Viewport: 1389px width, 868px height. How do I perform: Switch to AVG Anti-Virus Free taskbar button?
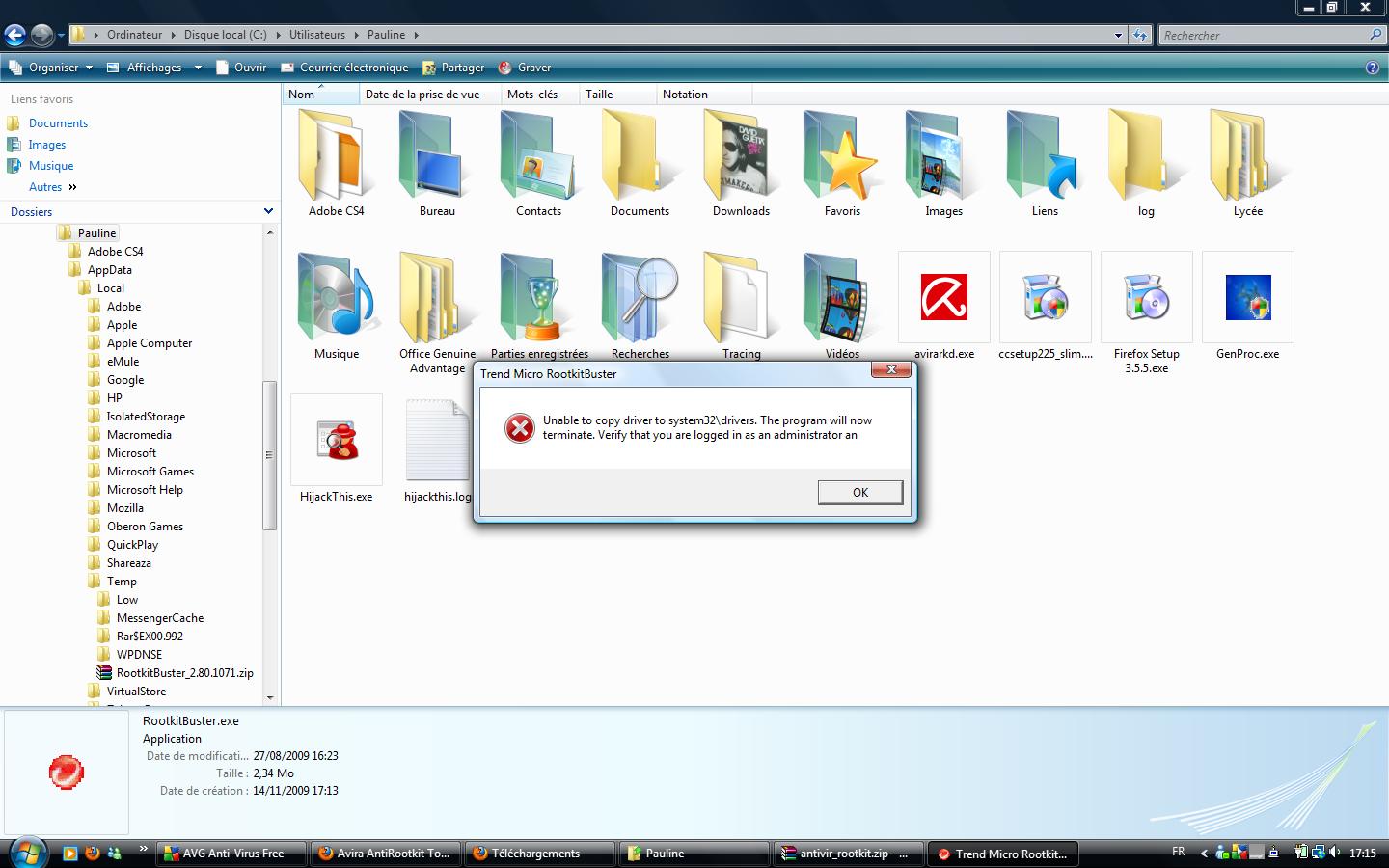(231, 854)
